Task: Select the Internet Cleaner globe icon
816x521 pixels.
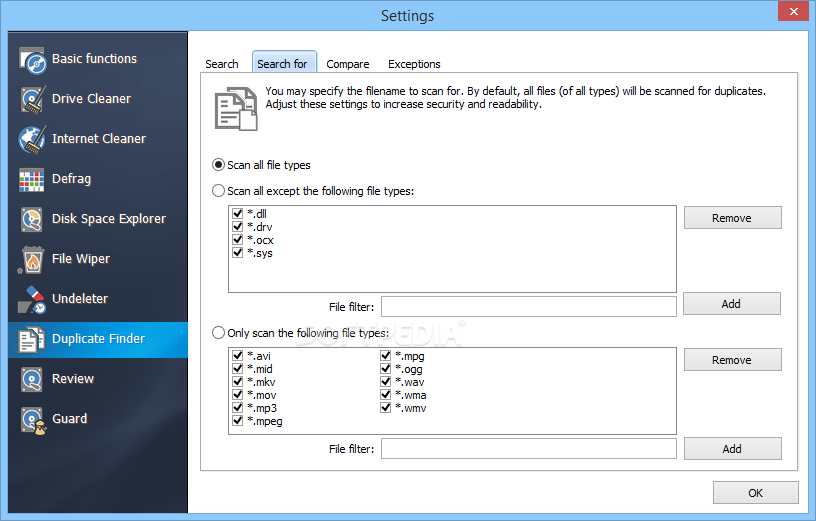Action: [x=32, y=139]
